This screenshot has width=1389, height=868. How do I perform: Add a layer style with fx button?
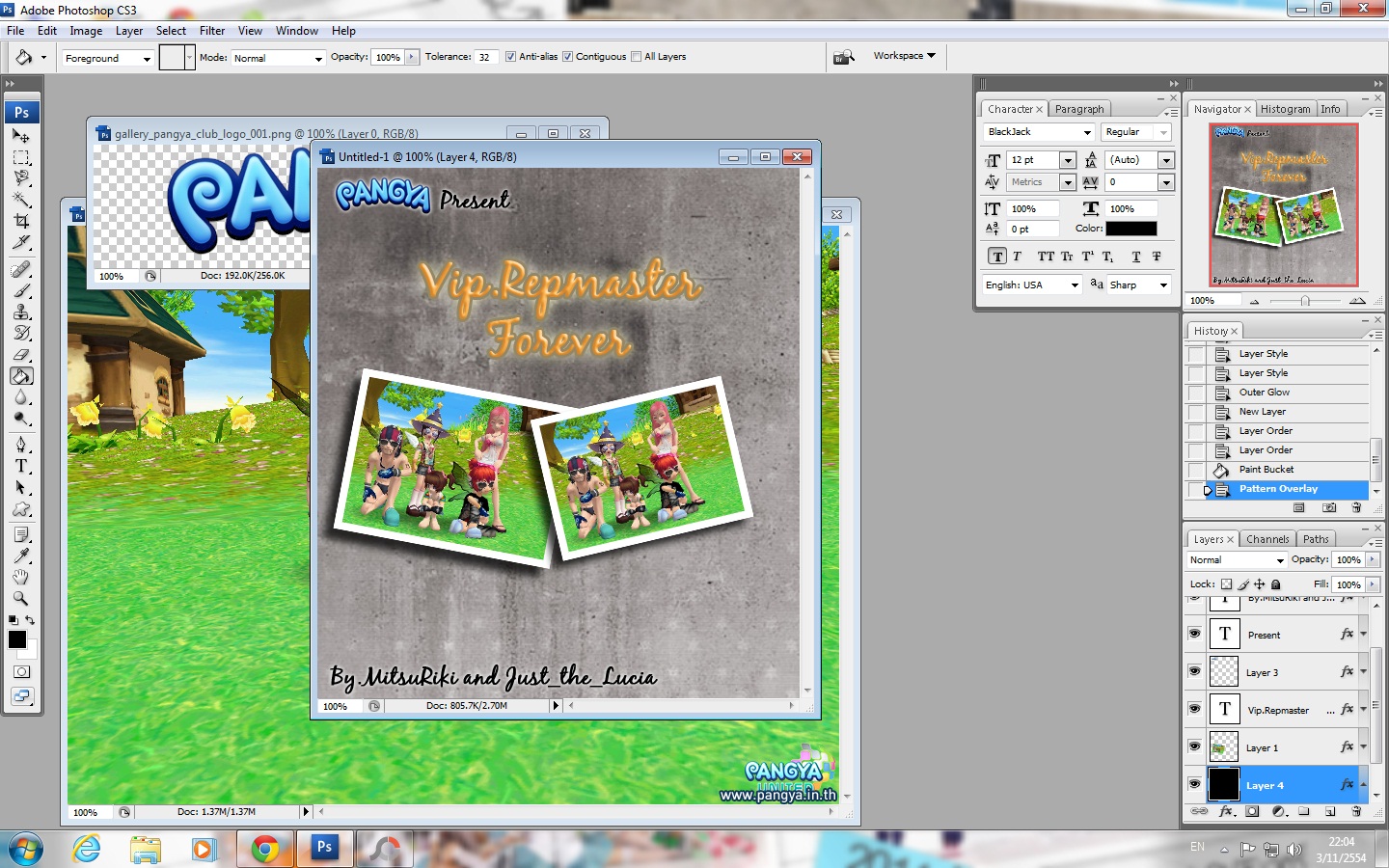pyautogui.click(x=1226, y=812)
